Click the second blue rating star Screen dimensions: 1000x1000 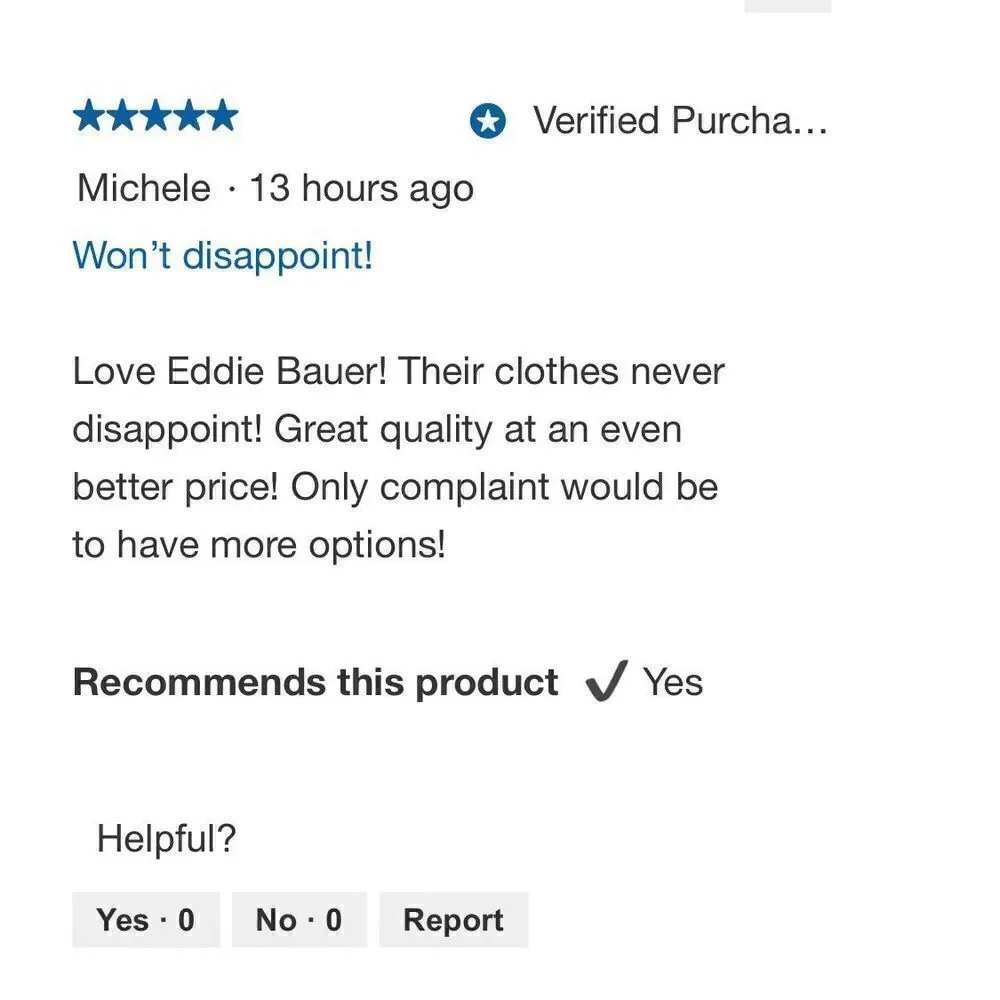click(x=124, y=117)
